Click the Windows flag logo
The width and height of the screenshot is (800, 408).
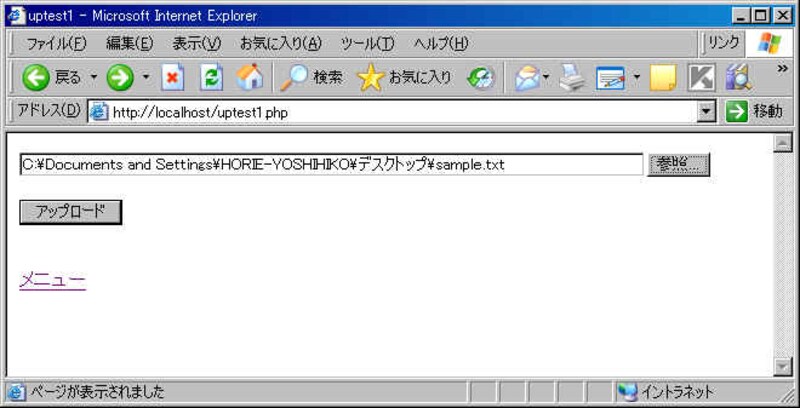pos(769,43)
